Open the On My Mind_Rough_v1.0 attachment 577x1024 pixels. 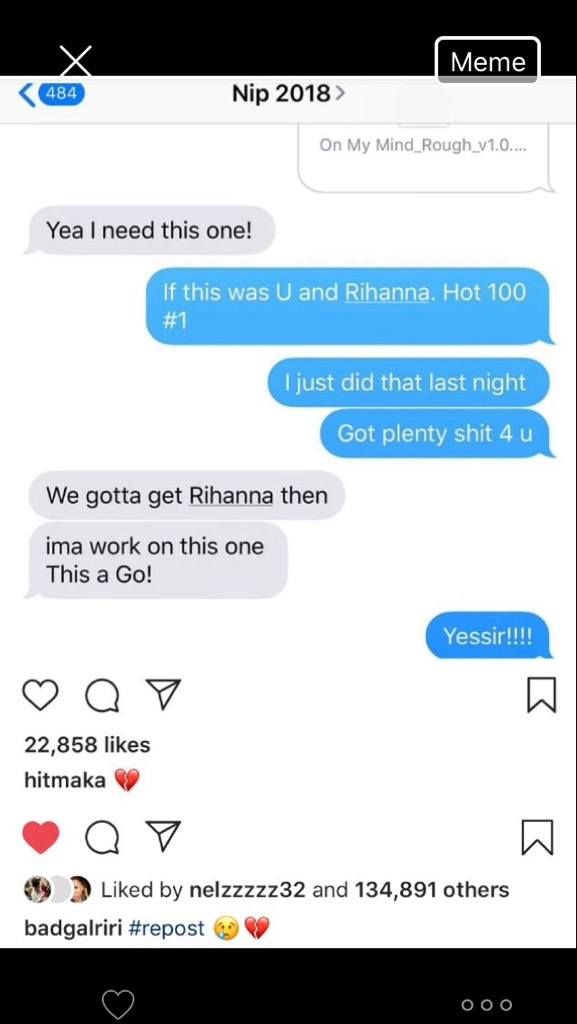point(424,157)
